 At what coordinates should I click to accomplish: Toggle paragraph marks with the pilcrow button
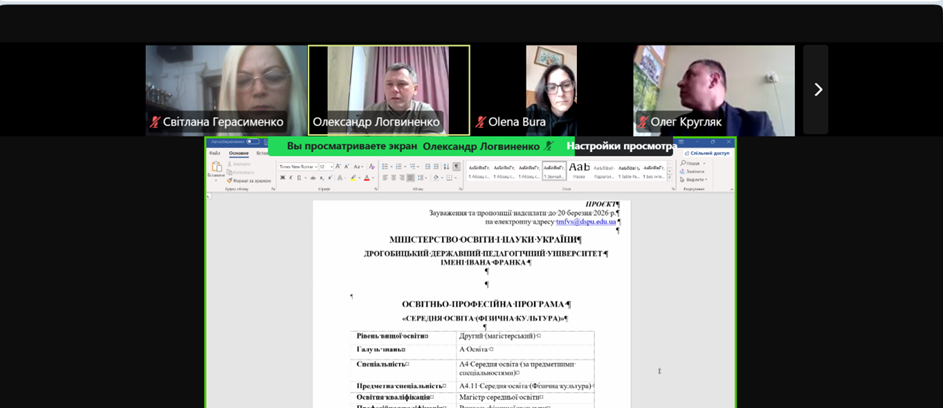pyautogui.click(x=457, y=166)
